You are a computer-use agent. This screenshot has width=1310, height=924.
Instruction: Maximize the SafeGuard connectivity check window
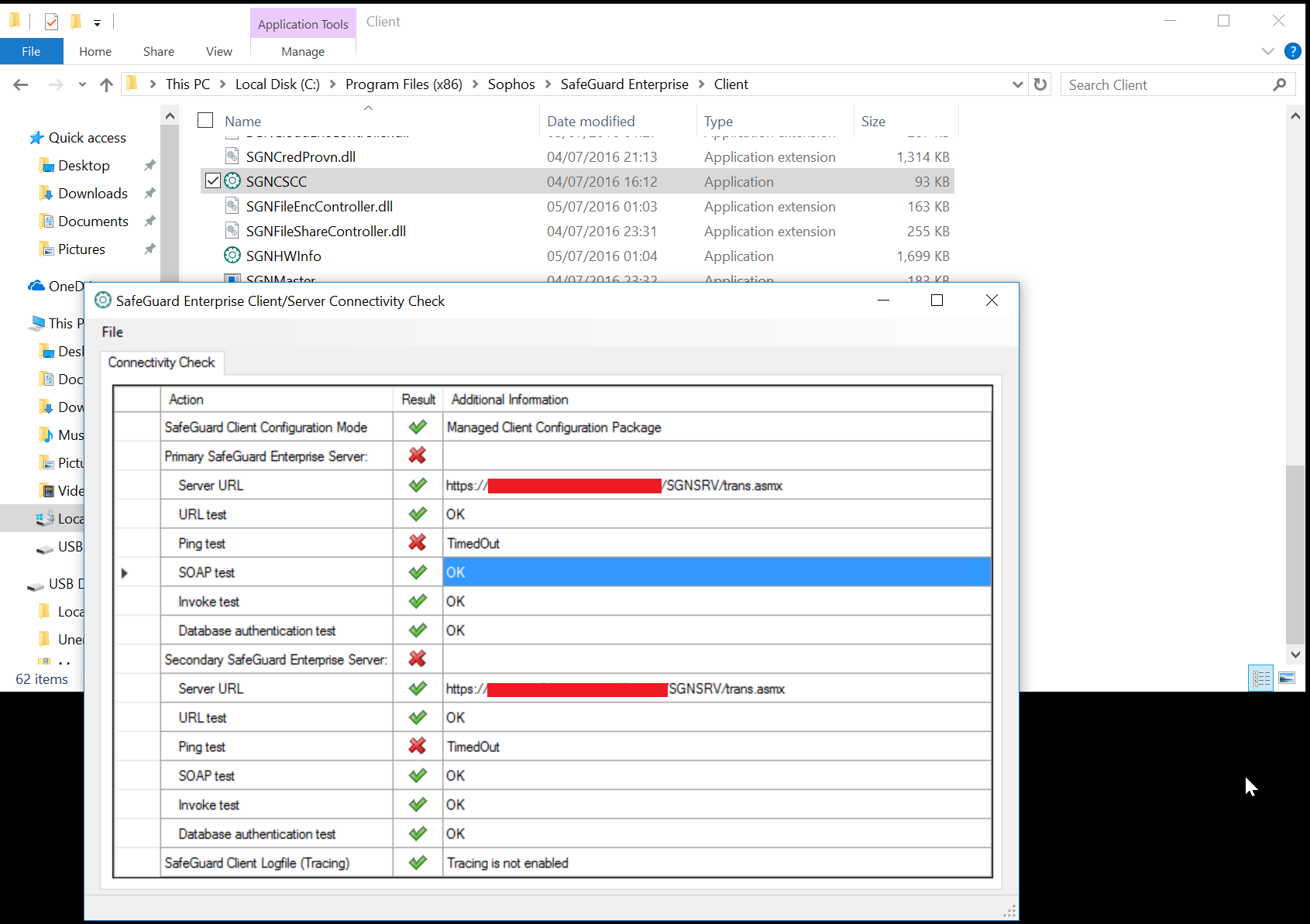pyautogui.click(x=937, y=301)
